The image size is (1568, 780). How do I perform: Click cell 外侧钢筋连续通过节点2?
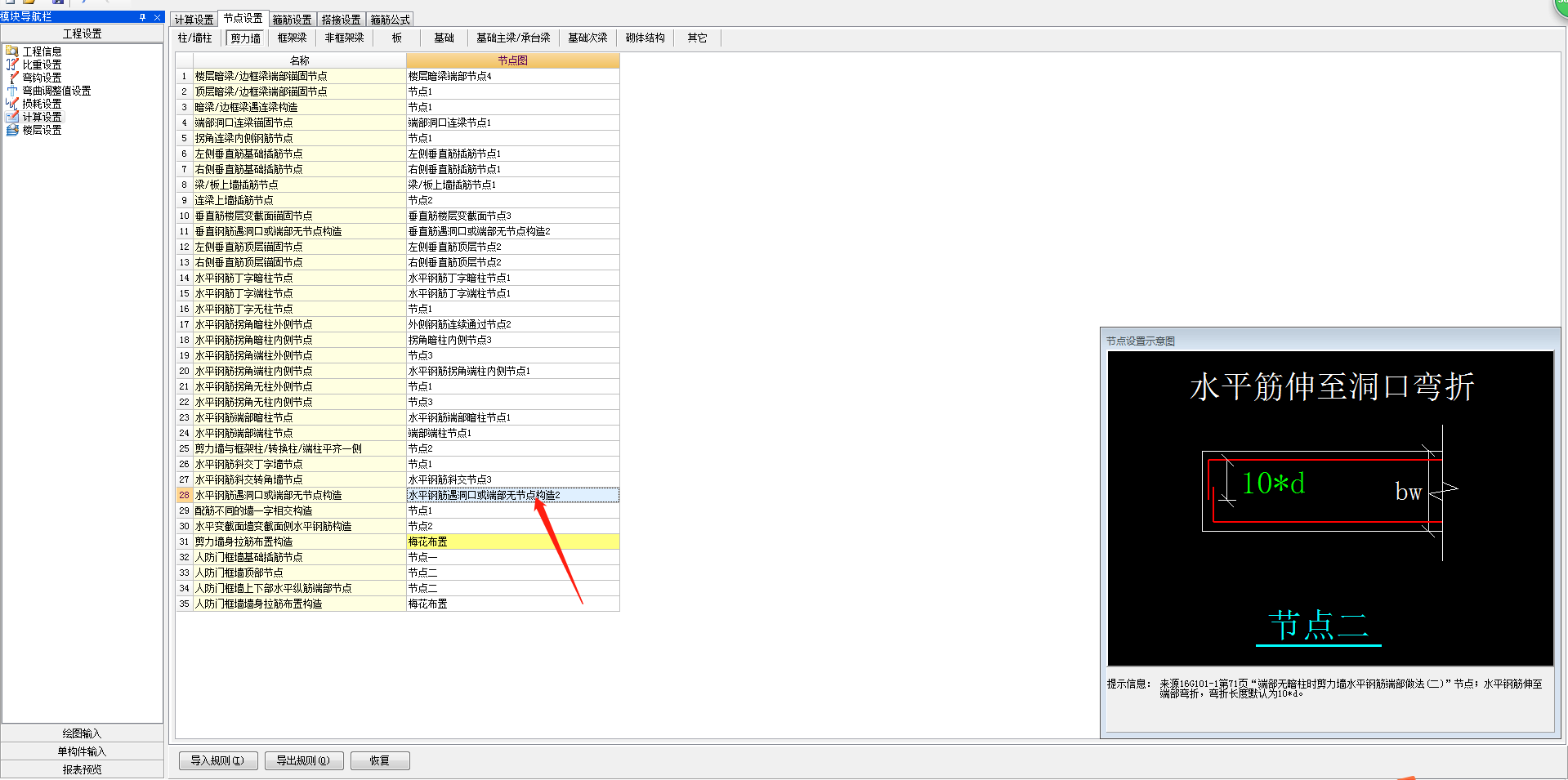[x=512, y=324]
